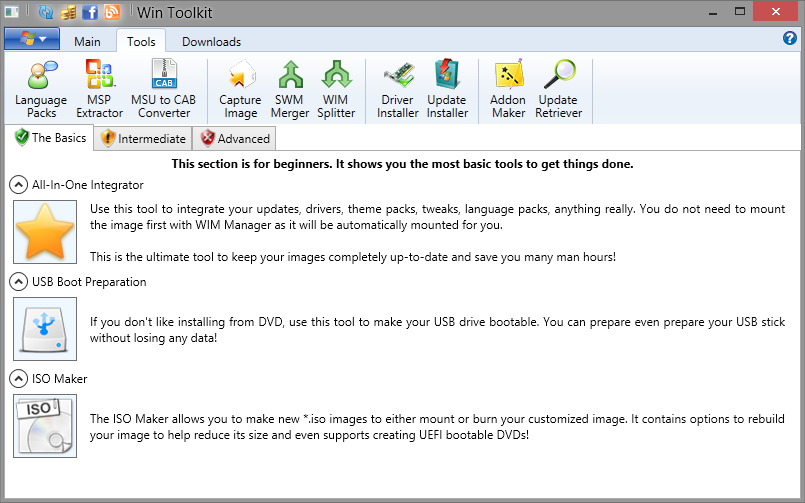Switch to the Main ribbon tab

click(87, 41)
